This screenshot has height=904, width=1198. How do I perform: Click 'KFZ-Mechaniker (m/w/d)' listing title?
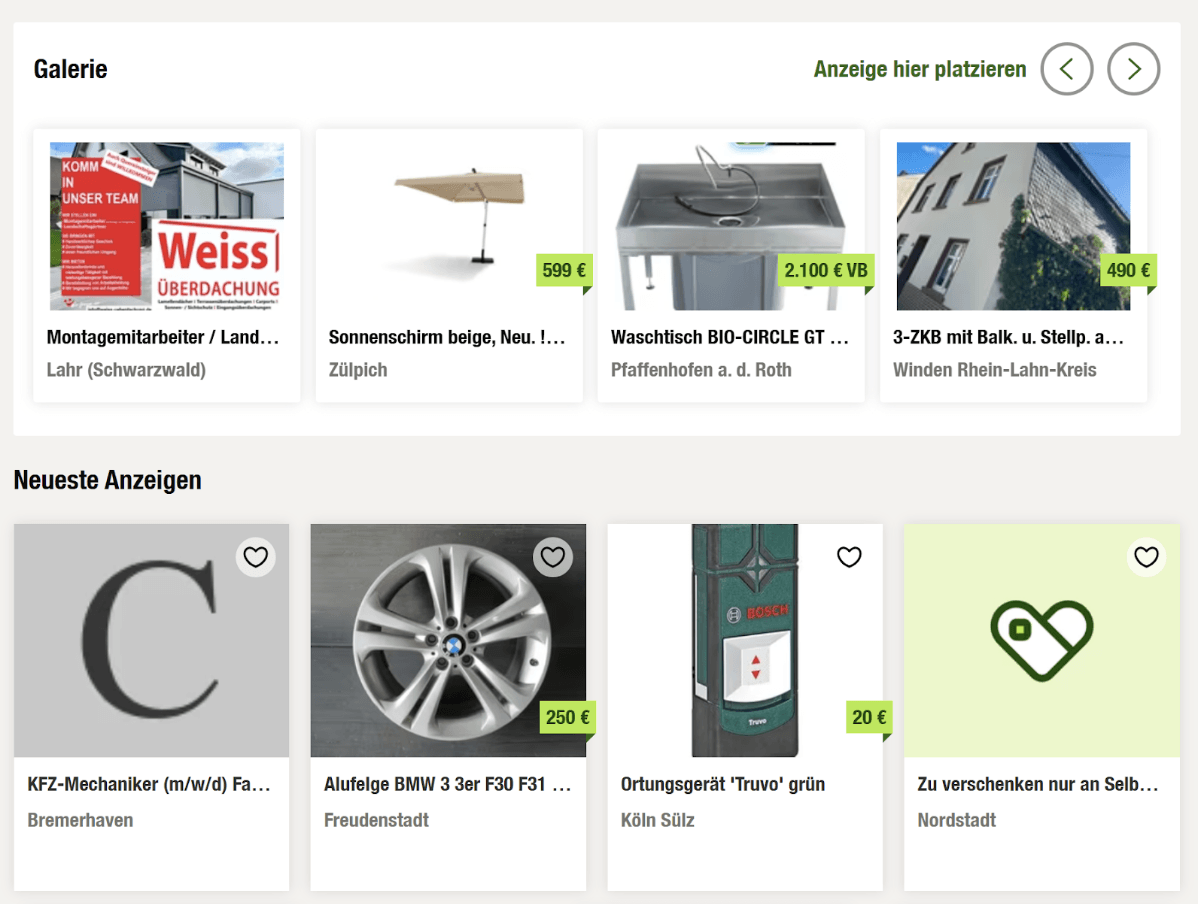(150, 784)
